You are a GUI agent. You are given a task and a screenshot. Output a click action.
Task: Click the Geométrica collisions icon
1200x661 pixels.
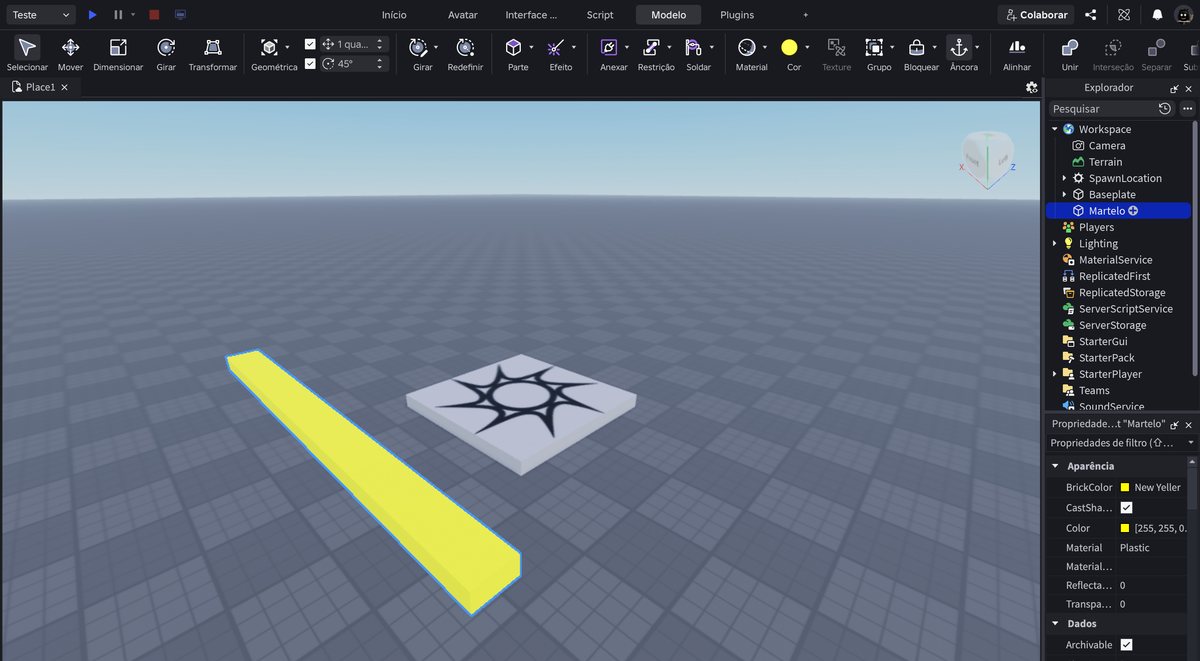click(269, 47)
